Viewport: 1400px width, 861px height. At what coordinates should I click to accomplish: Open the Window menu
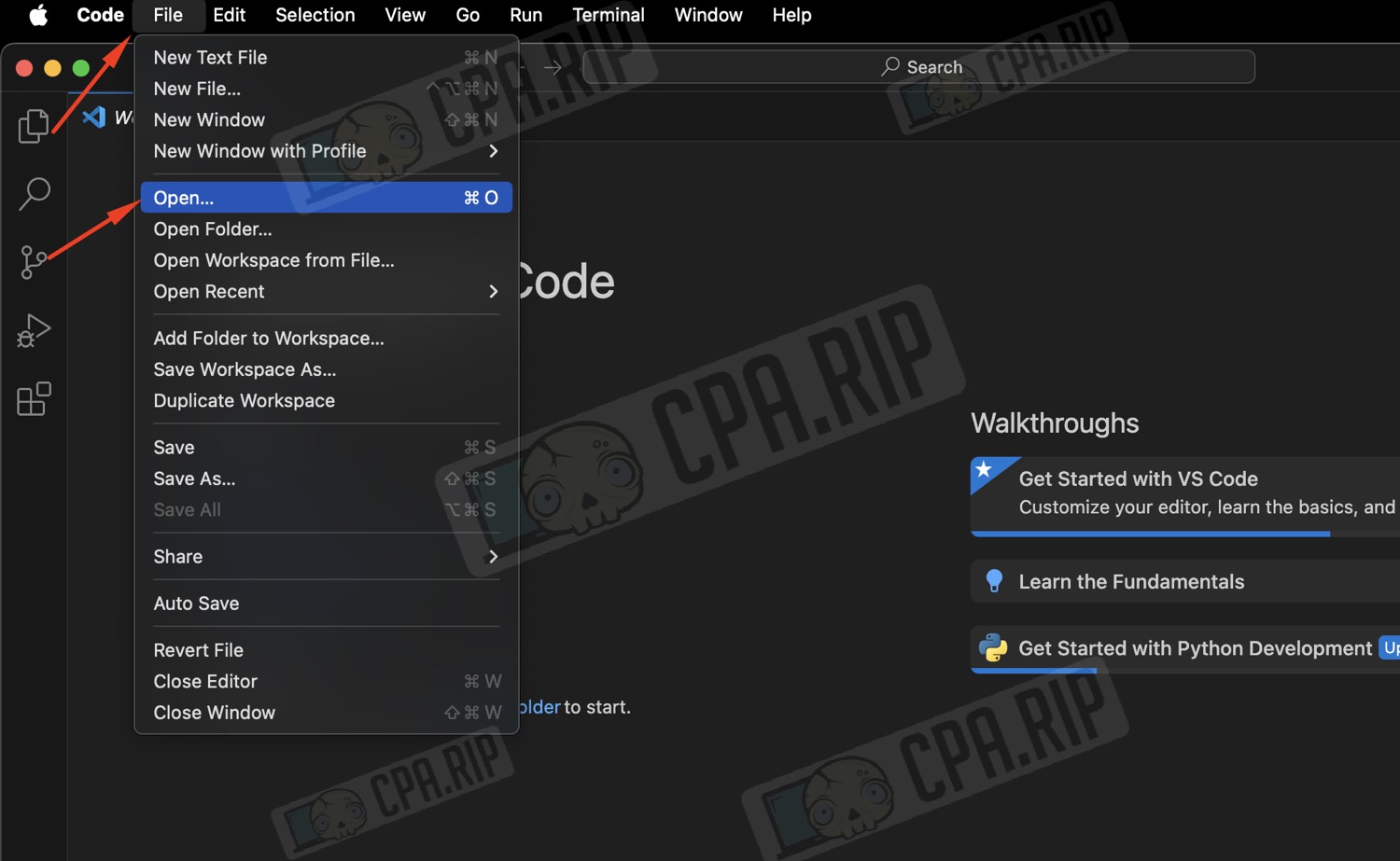[708, 15]
